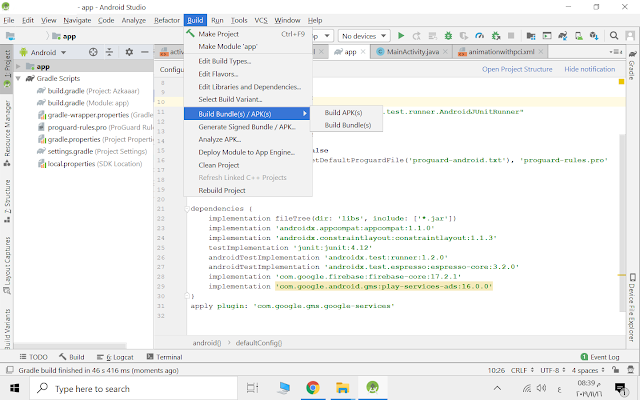Expand the app module tree node
640x400 pixels.
(18, 66)
